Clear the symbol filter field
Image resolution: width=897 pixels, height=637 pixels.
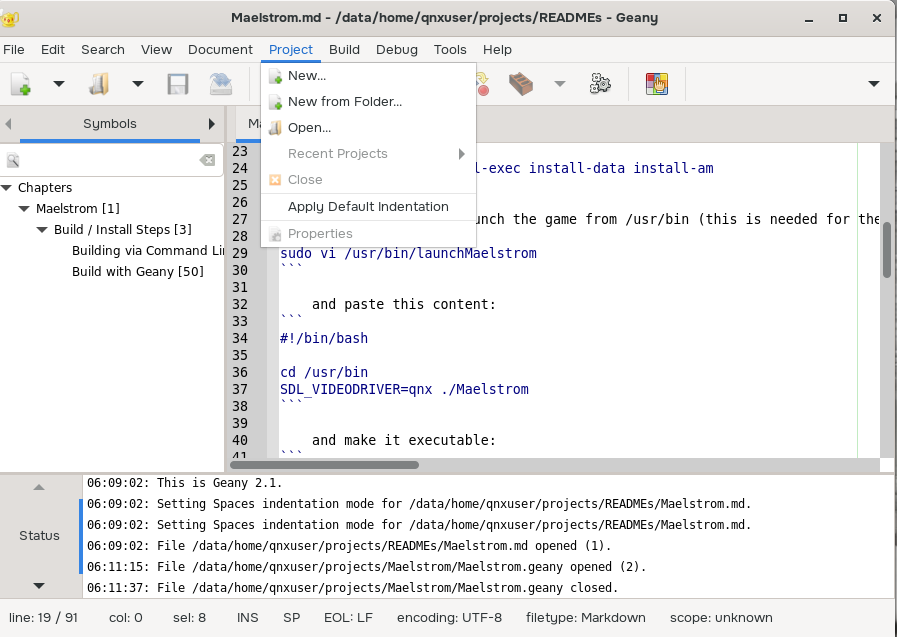coord(207,160)
